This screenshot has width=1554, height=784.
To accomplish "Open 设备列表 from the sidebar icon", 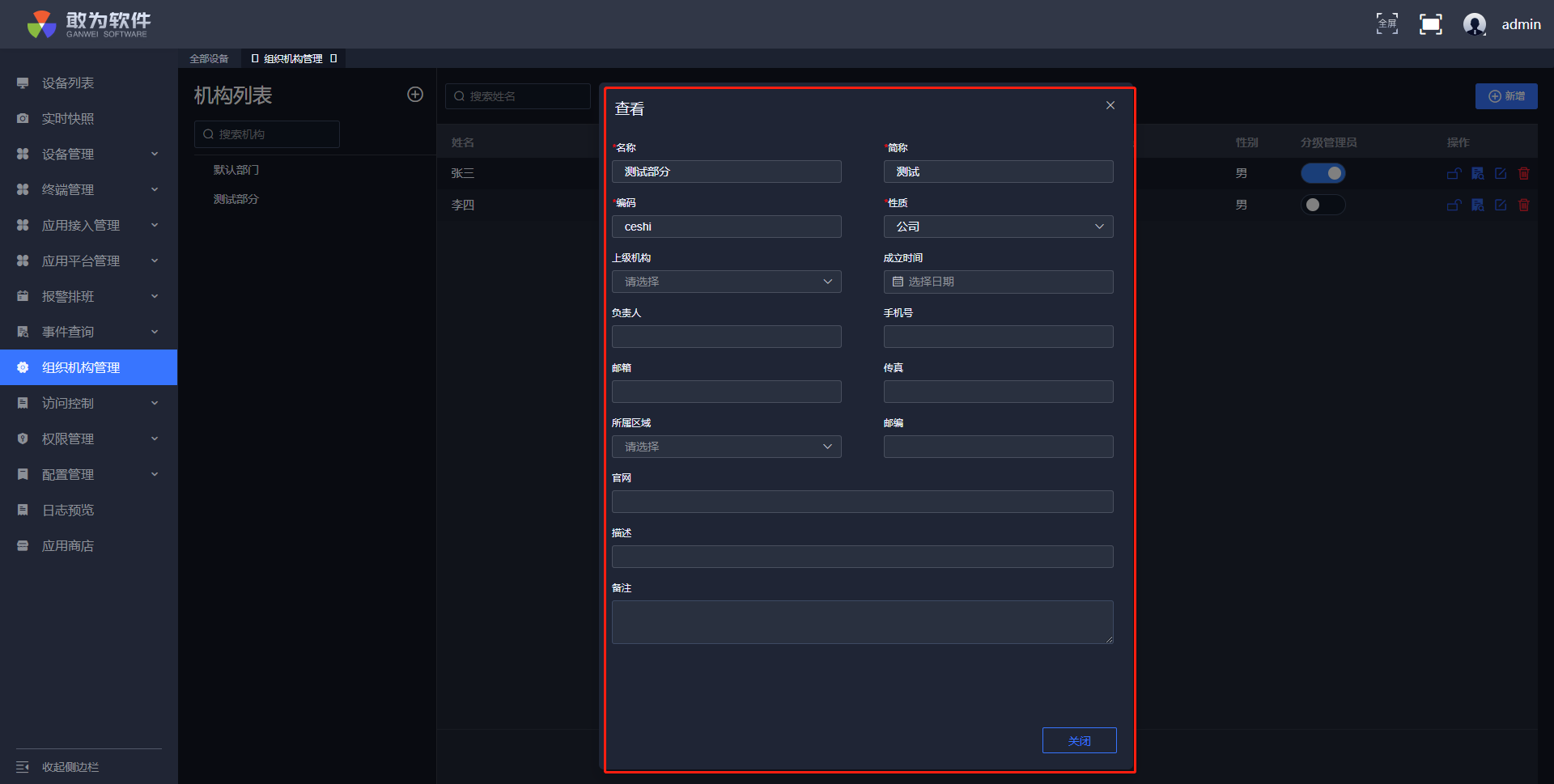I will point(23,83).
